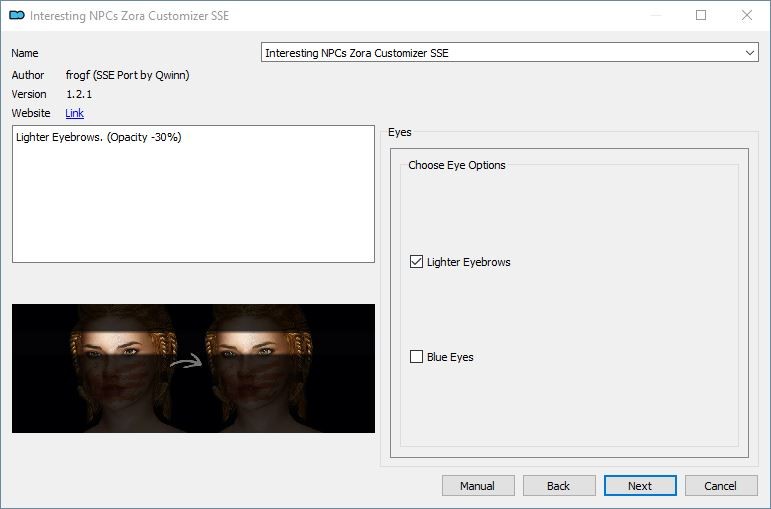The image size is (771, 509).
Task: Go Back to previous installer step
Action: (x=559, y=486)
